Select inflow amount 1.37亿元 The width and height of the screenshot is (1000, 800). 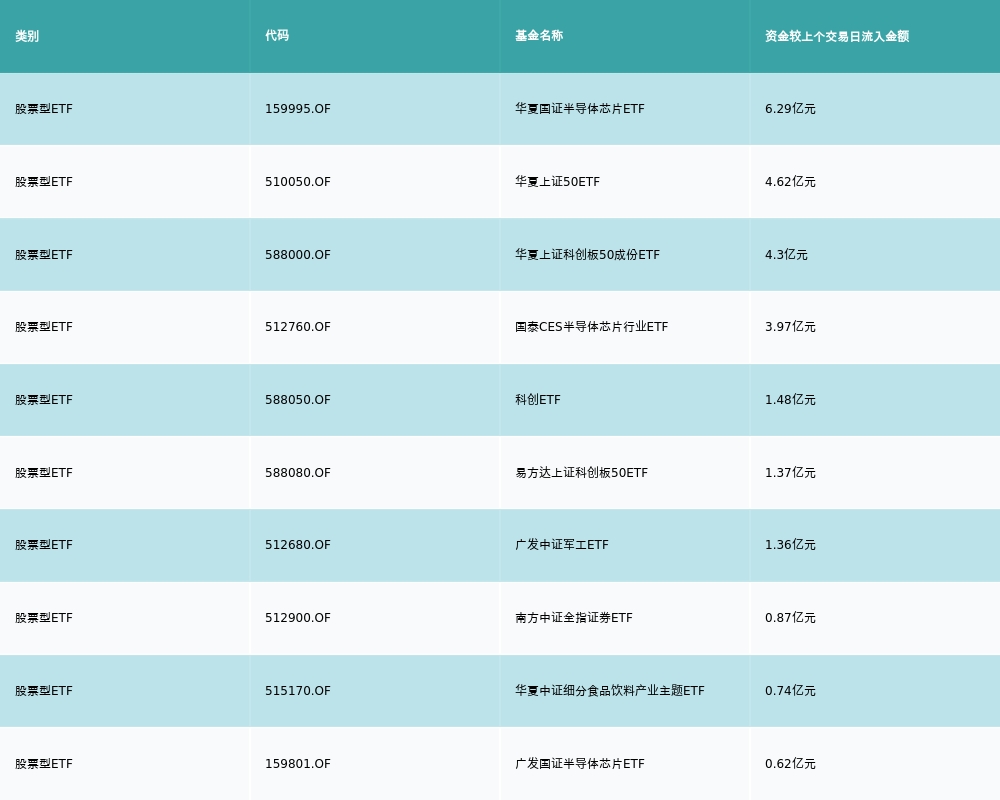(790, 473)
